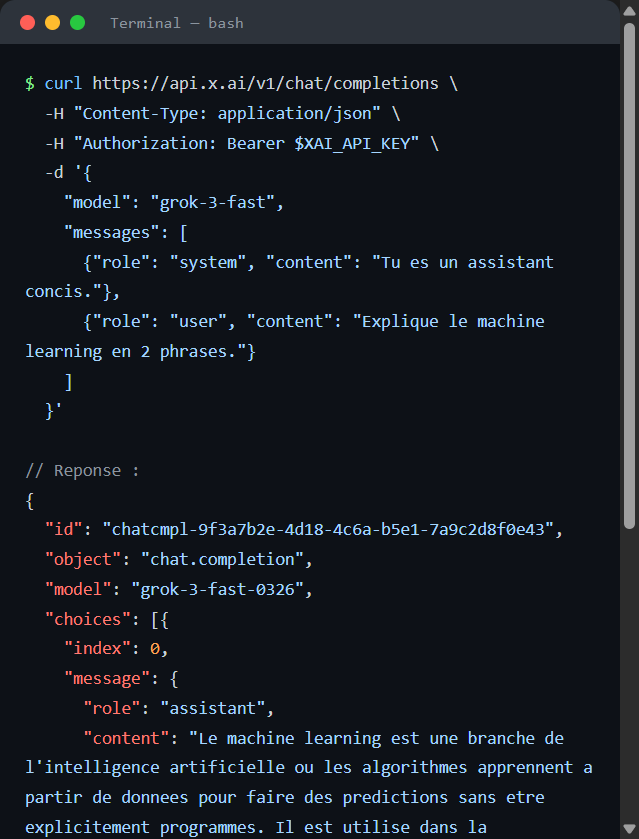Click the "Terminal — bash" window title
639x839 pixels.
point(177,23)
